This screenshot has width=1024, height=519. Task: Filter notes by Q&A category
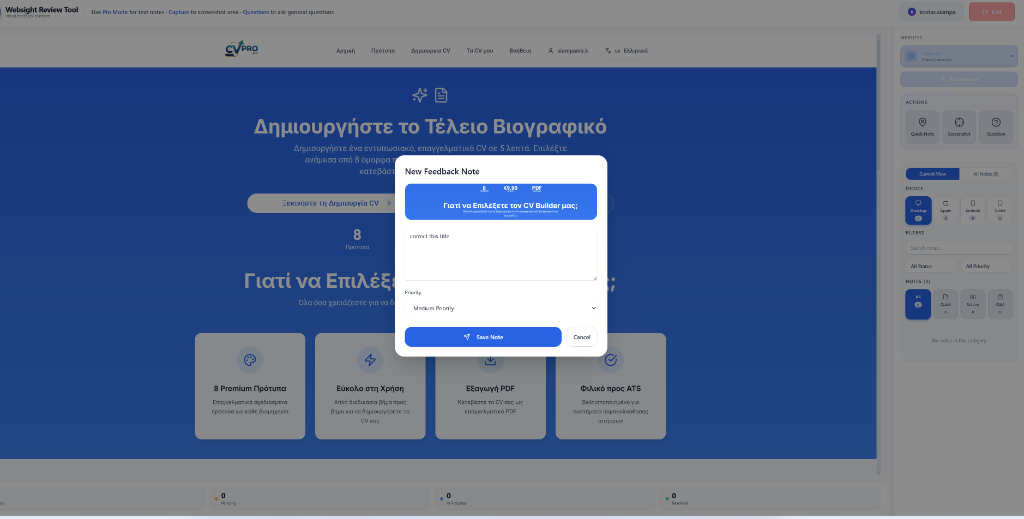1000,304
